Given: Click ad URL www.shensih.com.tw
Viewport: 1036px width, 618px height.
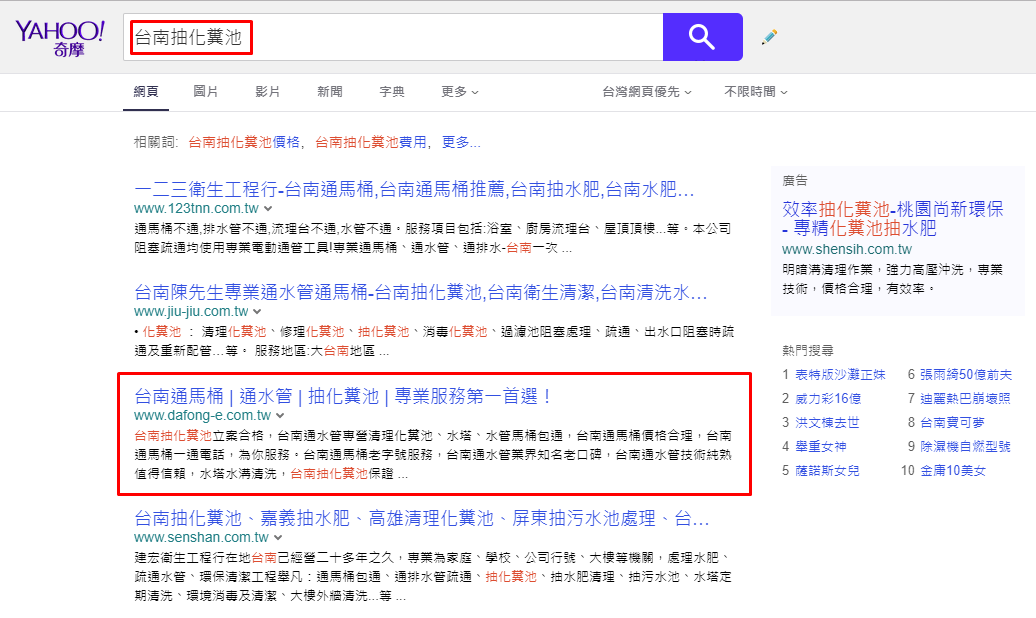Looking at the screenshot, I should coord(846,249).
